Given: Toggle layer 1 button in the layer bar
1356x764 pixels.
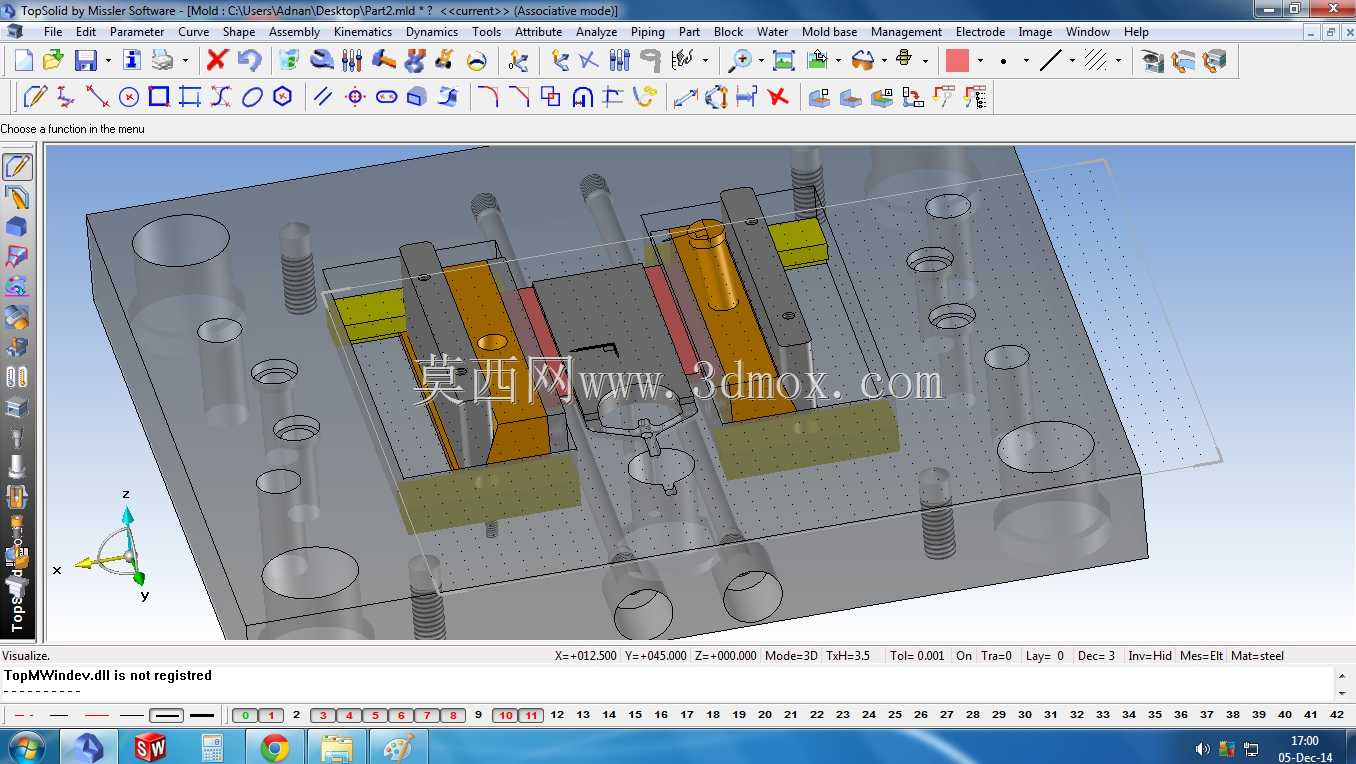Looking at the screenshot, I should coord(271,715).
